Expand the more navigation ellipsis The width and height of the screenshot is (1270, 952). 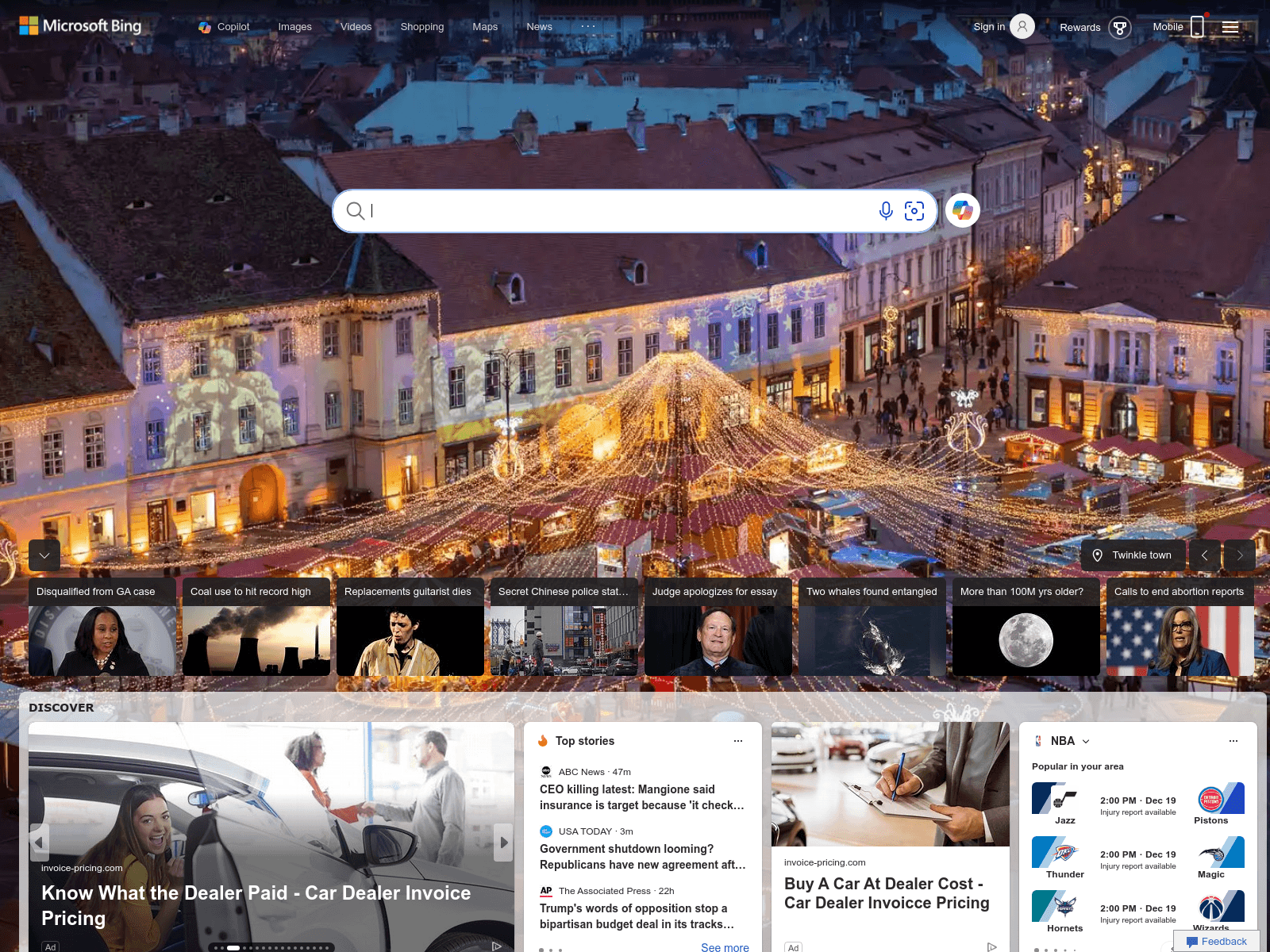tap(587, 26)
